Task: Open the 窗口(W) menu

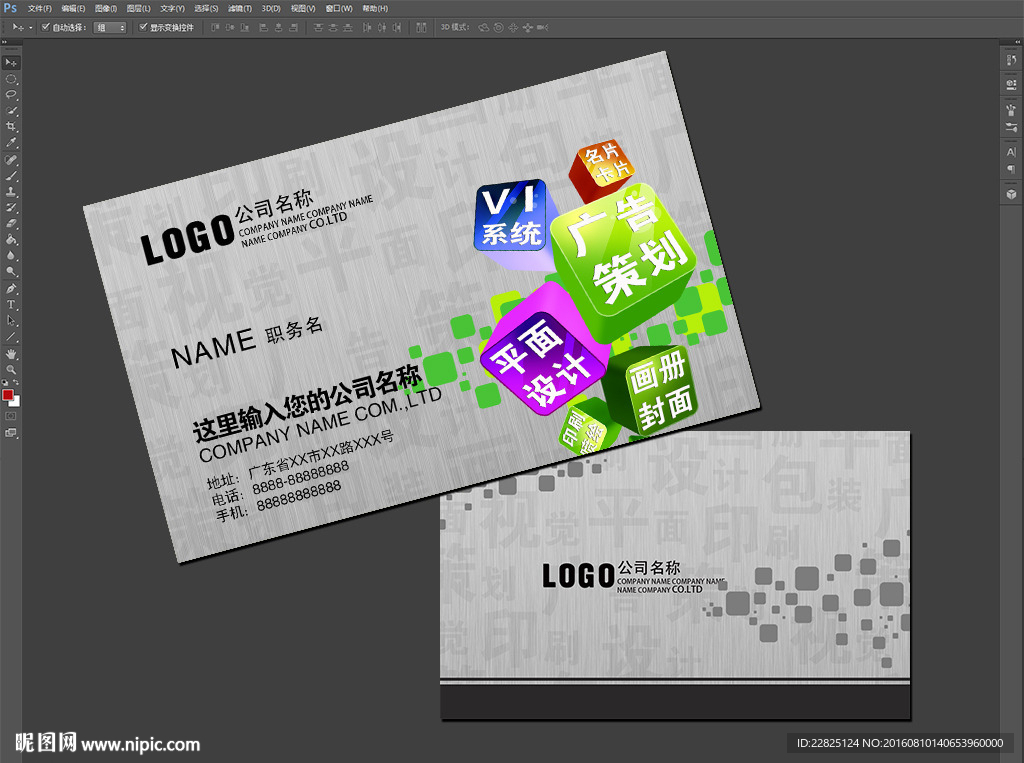Action: pyautogui.click(x=339, y=8)
